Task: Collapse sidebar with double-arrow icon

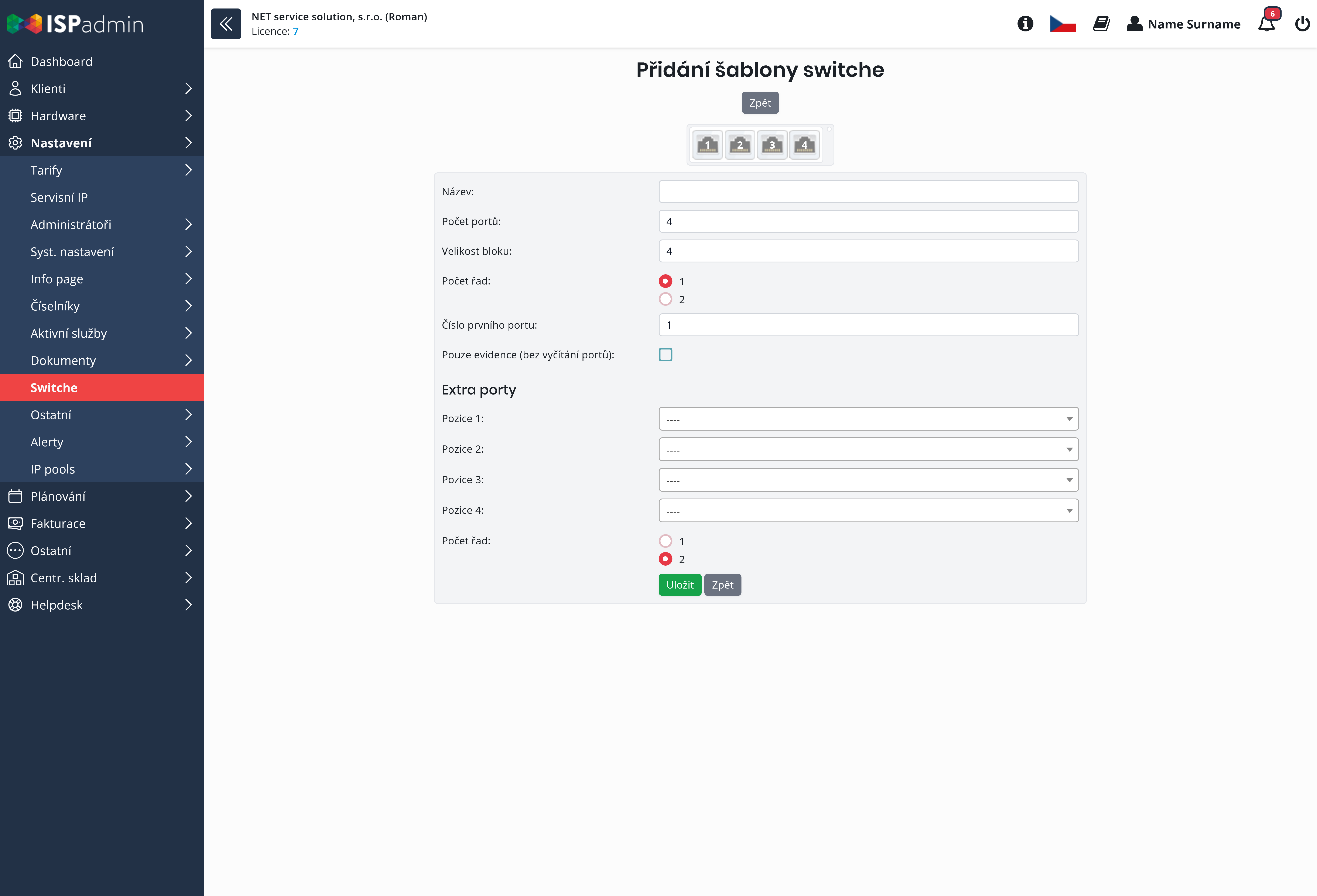Action: (x=226, y=24)
